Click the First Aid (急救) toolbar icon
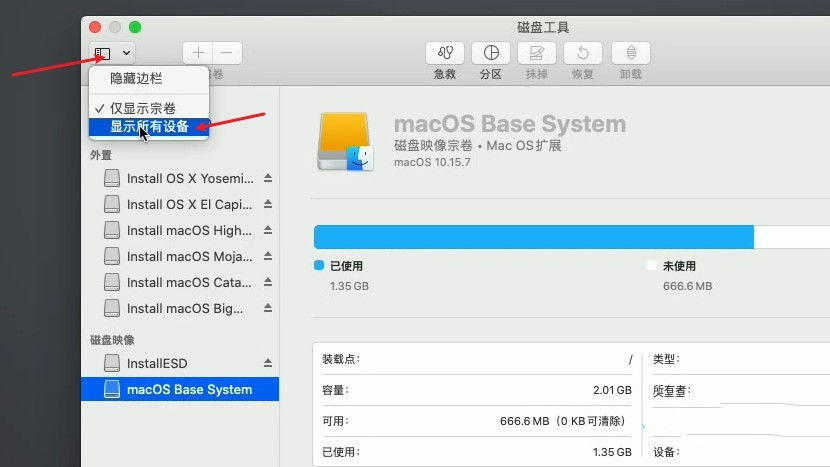This screenshot has width=830, height=467. [445, 53]
